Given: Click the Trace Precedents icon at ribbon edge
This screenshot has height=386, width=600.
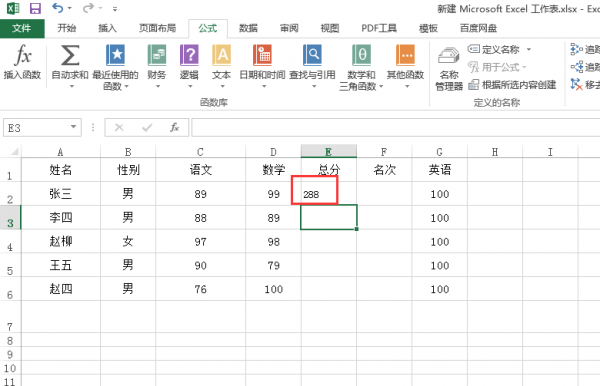Looking at the screenshot, I should coord(576,49).
